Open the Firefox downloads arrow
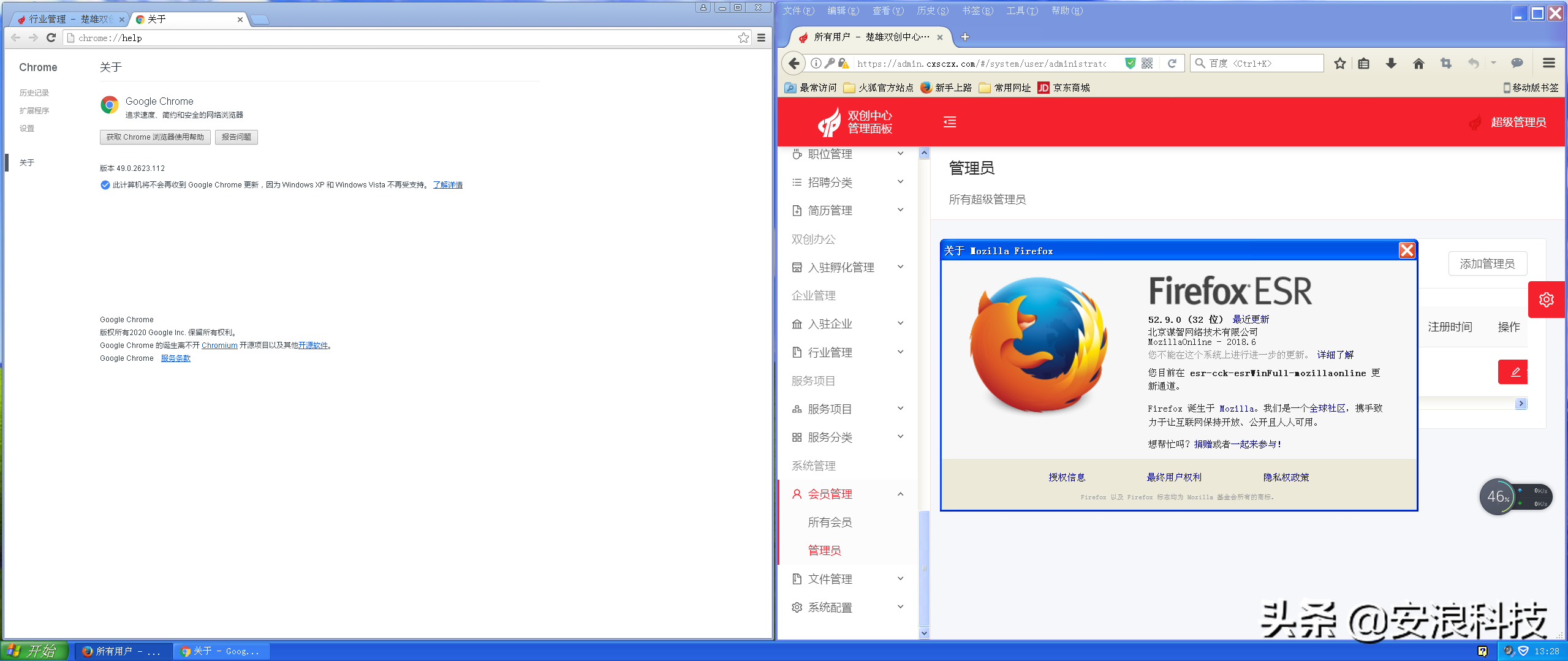Image resolution: width=1568 pixels, height=661 pixels. (1391, 63)
